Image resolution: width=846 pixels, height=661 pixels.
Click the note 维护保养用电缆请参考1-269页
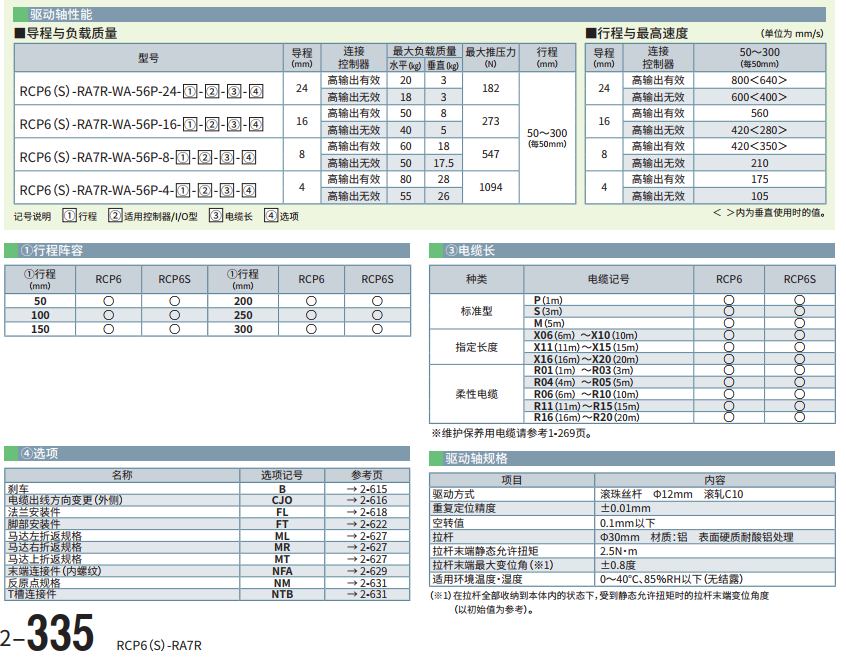[511, 433]
